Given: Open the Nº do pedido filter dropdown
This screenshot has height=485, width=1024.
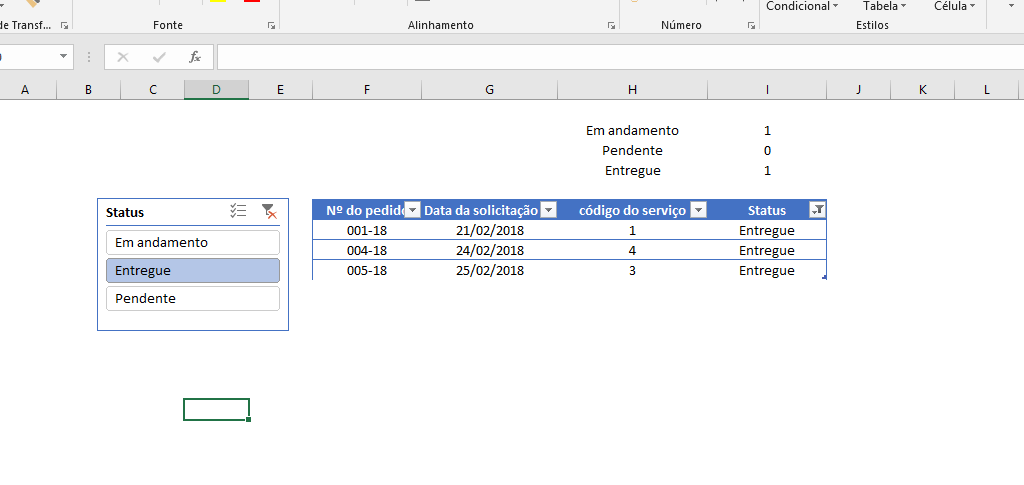Looking at the screenshot, I should click(x=413, y=210).
